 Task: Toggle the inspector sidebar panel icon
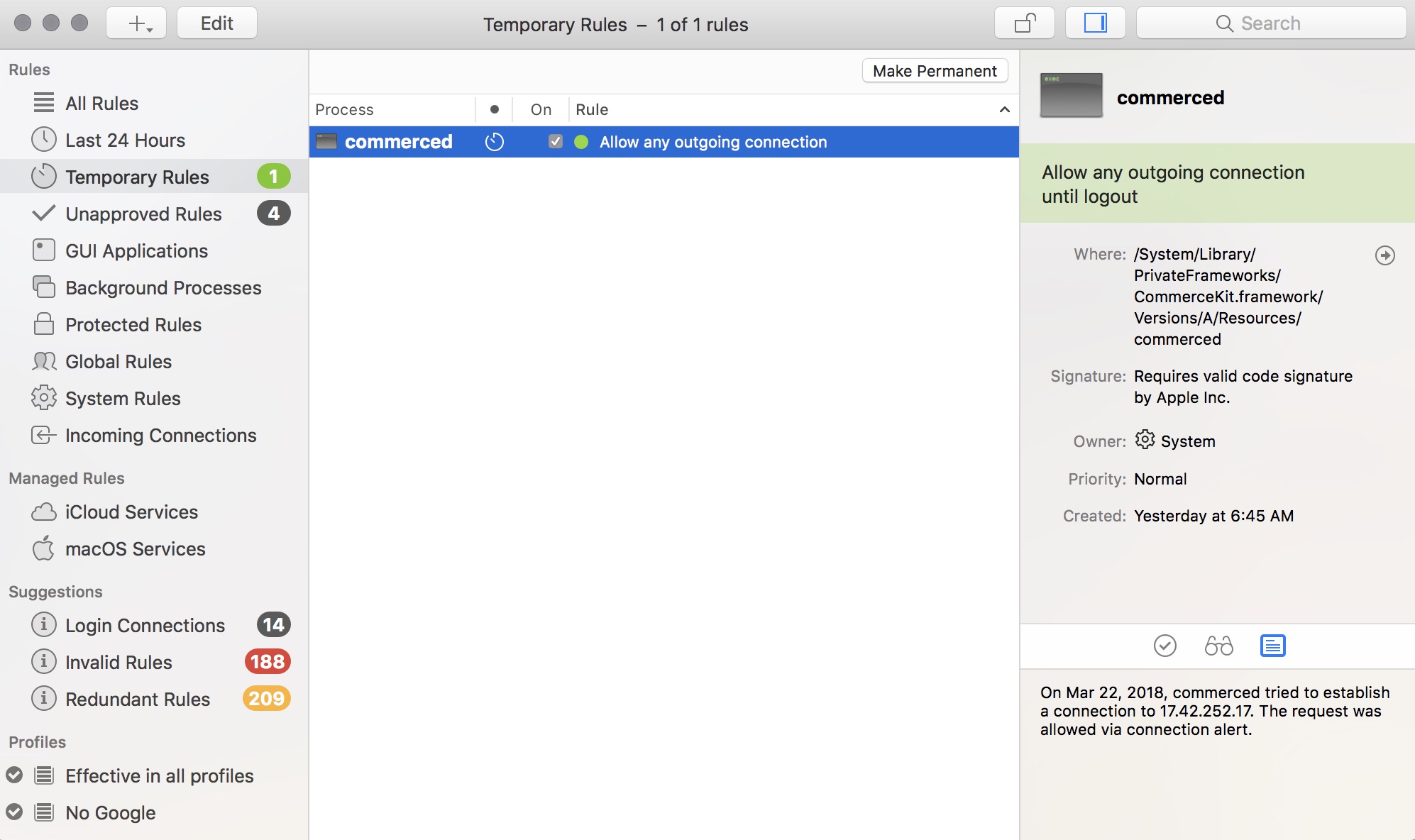(x=1095, y=23)
